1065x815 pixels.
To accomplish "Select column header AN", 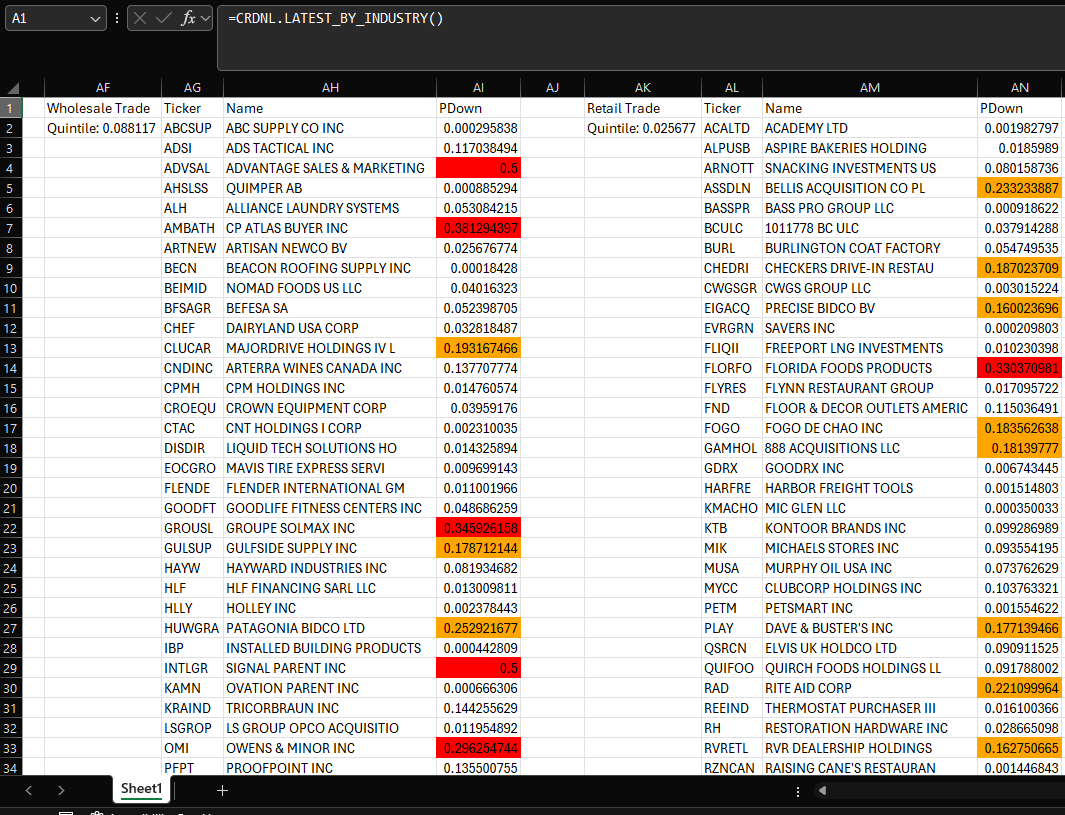I will [x=1021, y=88].
